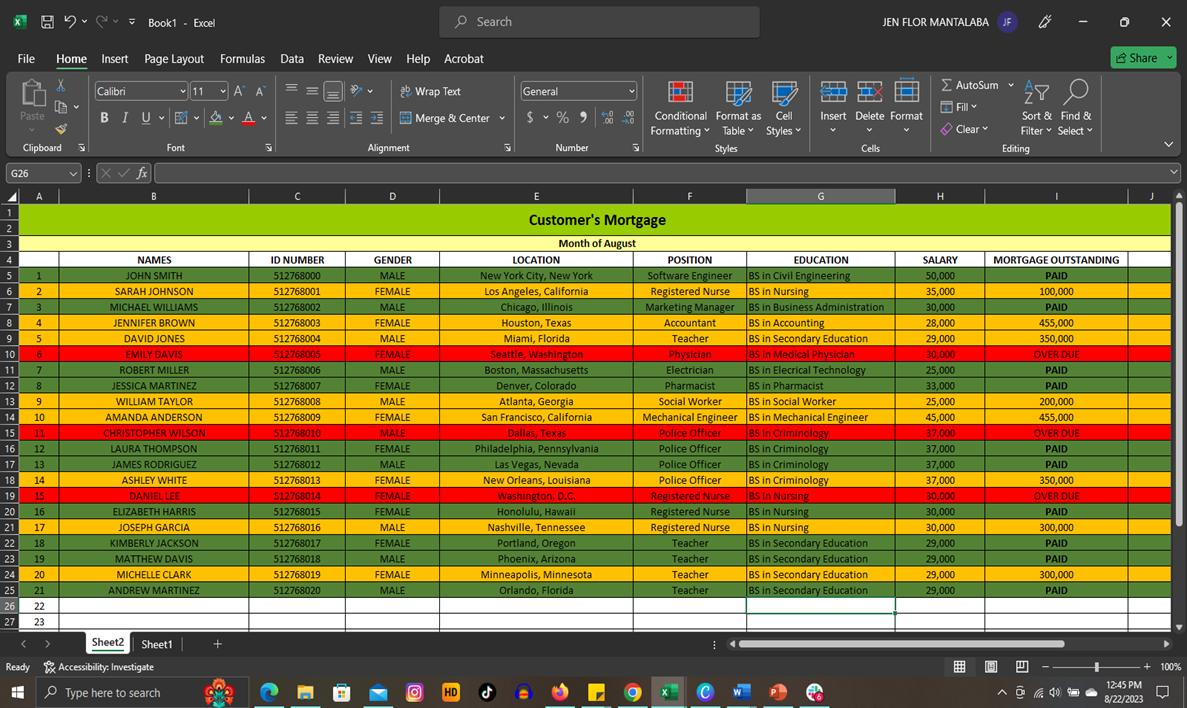
Task: Expand the General number format dropdown
Action: (631, 91)
